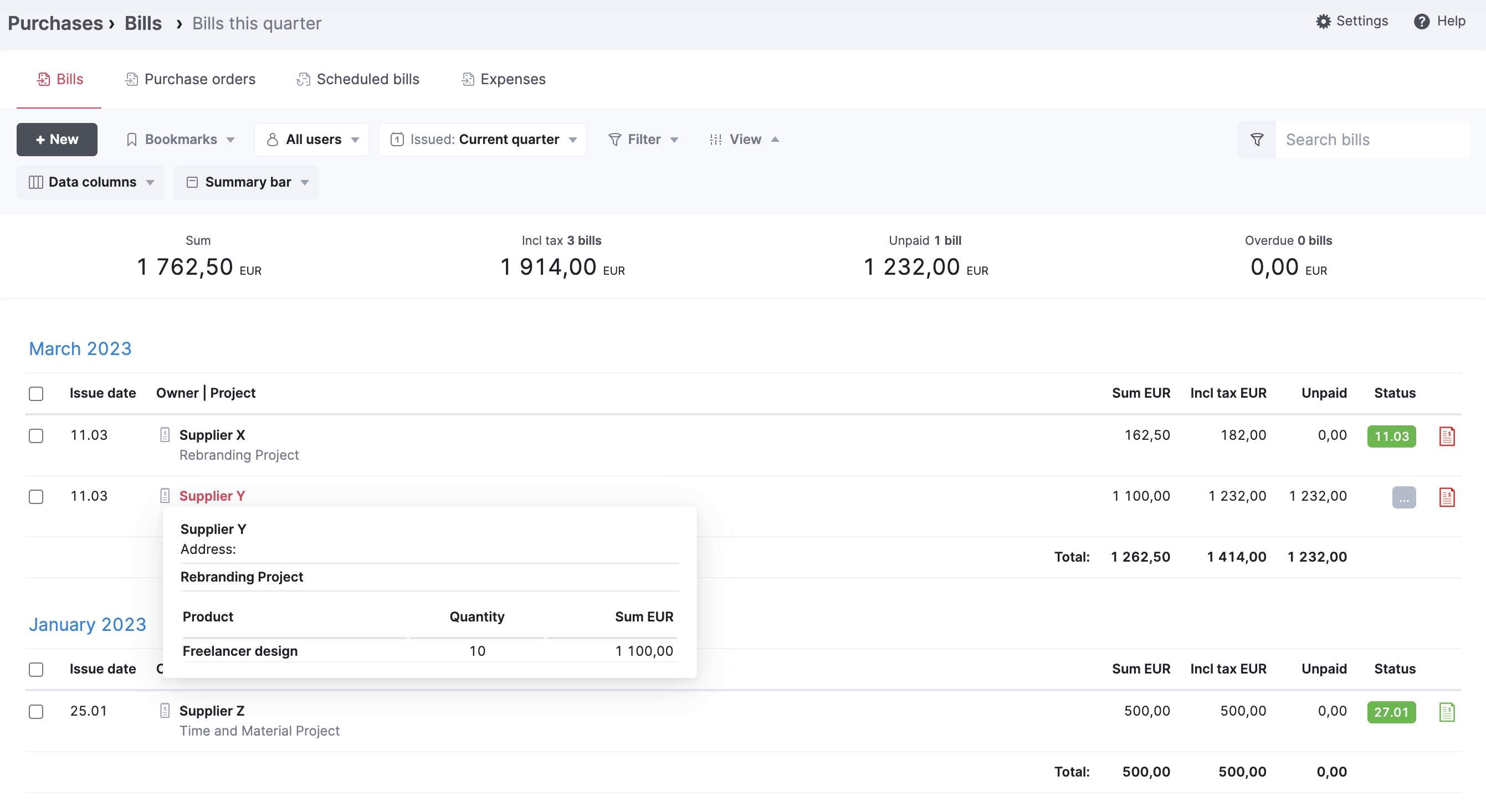
Task: Click the bill icon beside Supplier Y
Action: pos(165,495)
